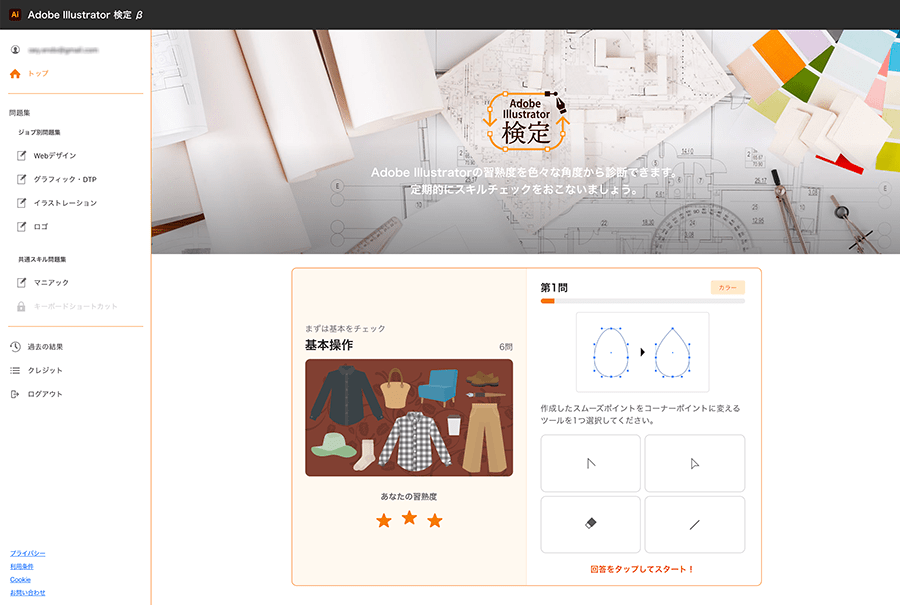Image resolution: width=900 pixels, height=605 pixels.
Task: Click the 基本操作 heading
Action: coord(329,345)
